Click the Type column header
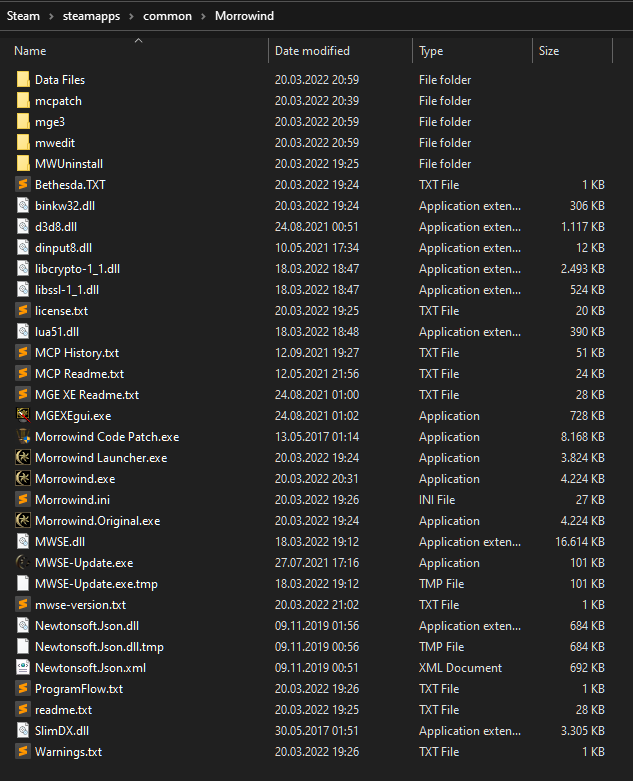The height and width of the screenshot is (781, 633). (x=431, y=51)
